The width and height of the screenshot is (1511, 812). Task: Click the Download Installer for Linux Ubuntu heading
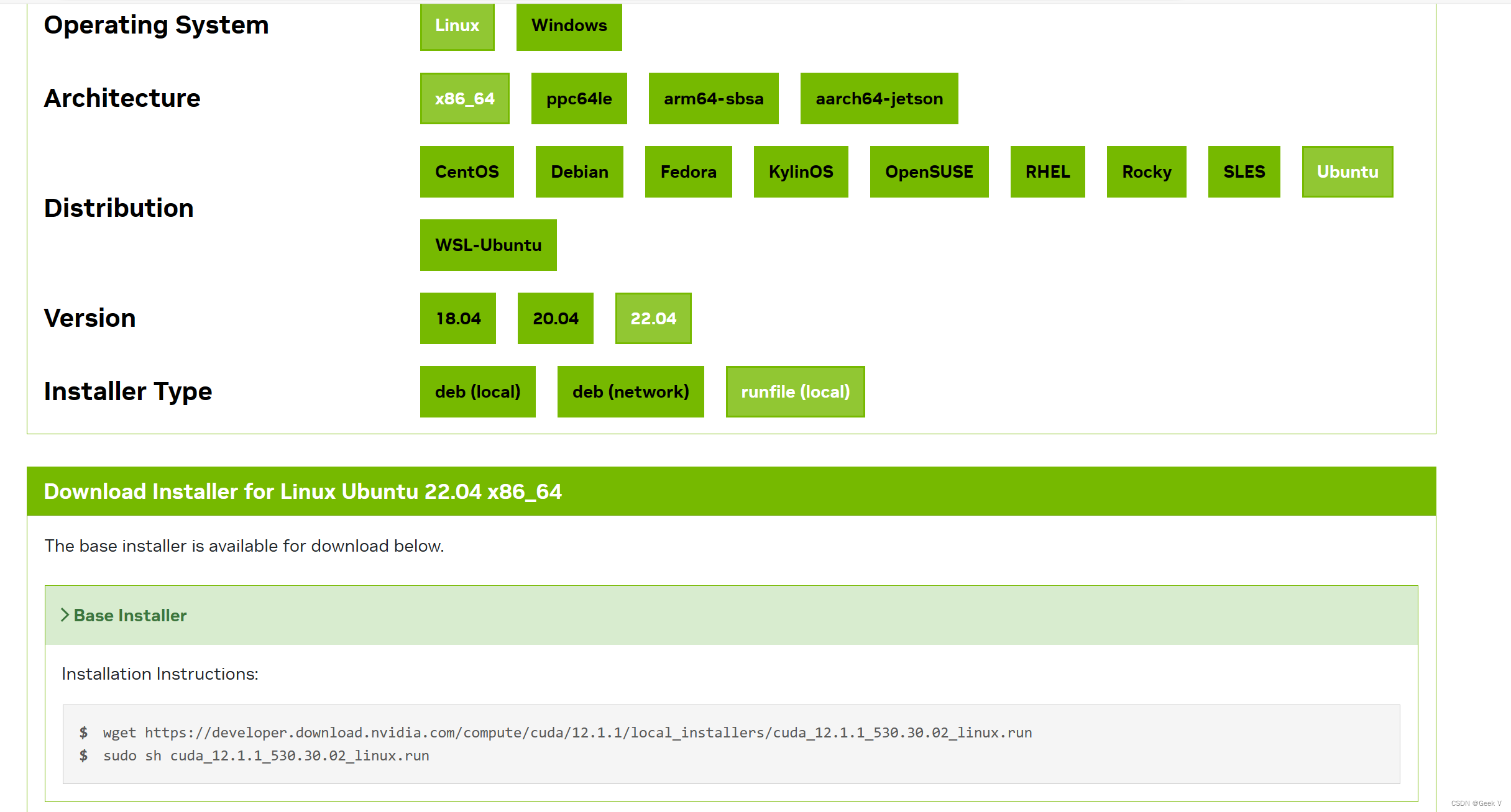[303, 491]
